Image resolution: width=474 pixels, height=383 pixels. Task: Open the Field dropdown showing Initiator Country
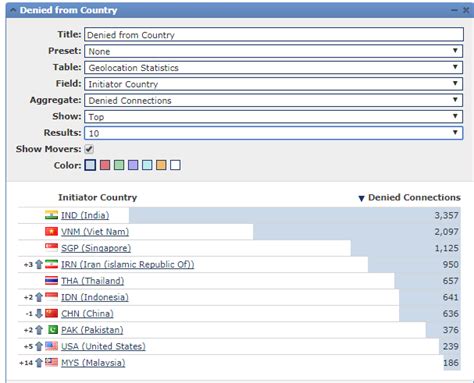[x=274, y=84]
